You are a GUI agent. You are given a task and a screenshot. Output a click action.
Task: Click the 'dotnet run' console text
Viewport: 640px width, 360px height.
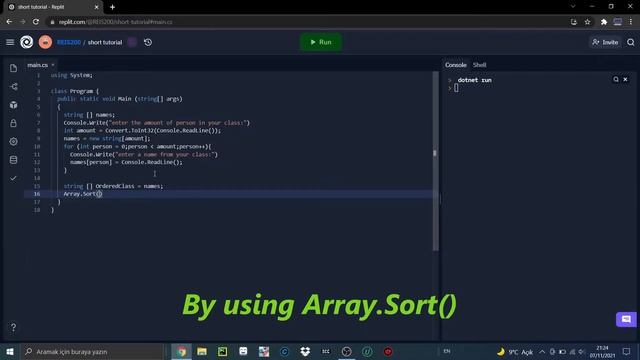474,80
